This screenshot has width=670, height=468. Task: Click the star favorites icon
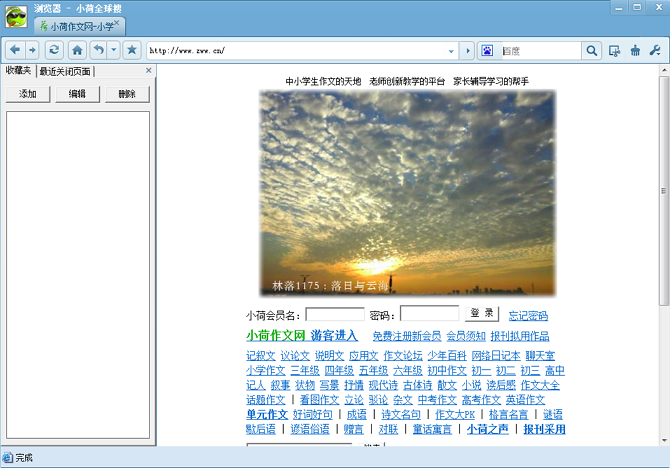(132, 50)
